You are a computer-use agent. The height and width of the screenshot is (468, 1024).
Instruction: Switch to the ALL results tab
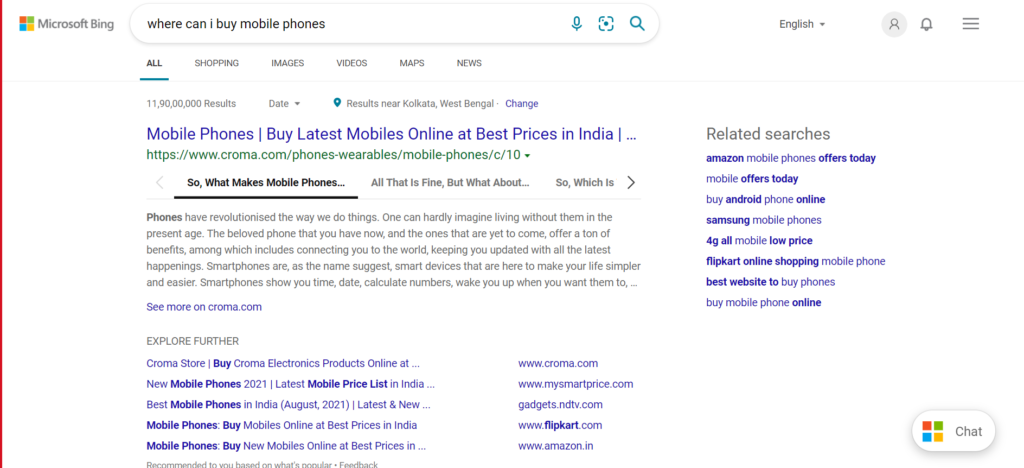click(x=154, y=63)
